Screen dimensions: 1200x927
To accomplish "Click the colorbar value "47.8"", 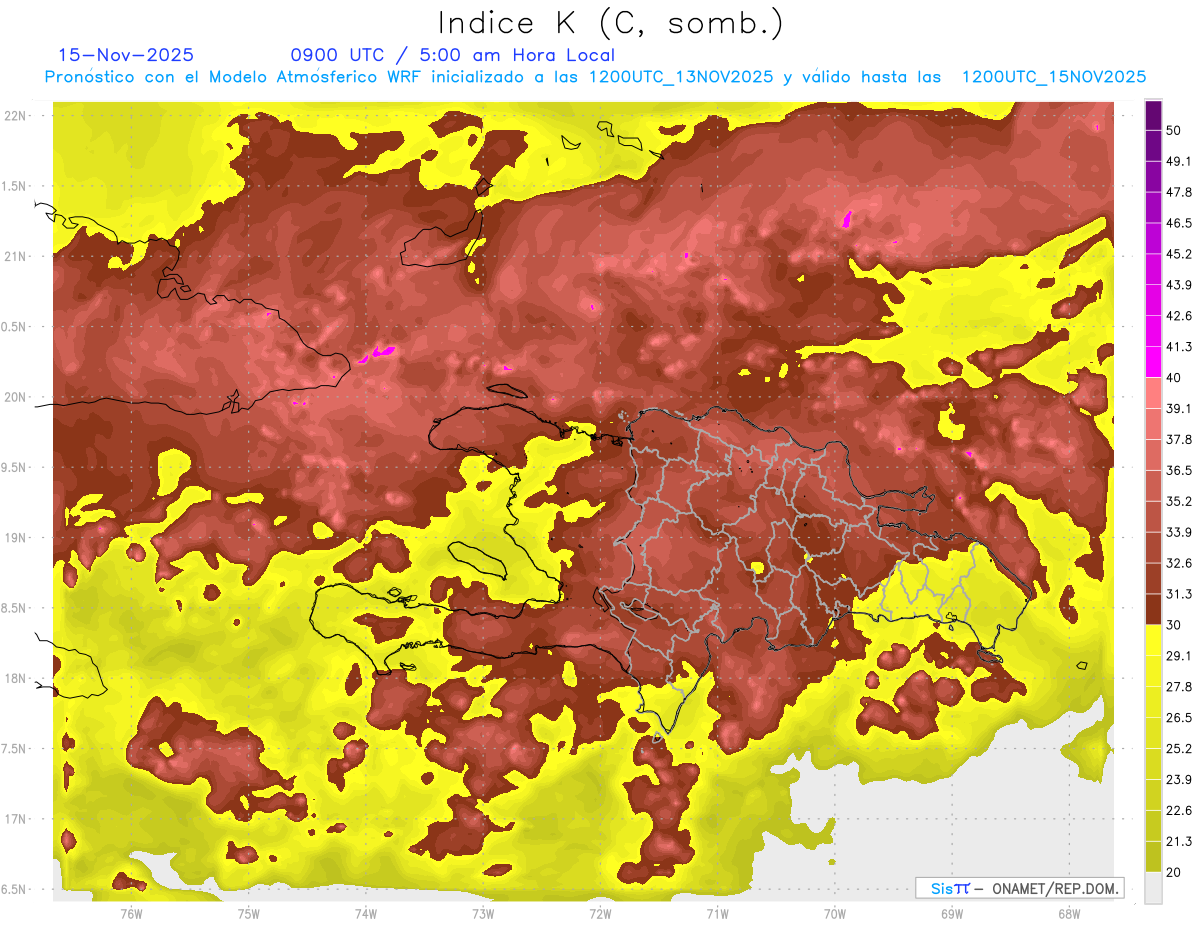I will click(x=1179, y=192).
